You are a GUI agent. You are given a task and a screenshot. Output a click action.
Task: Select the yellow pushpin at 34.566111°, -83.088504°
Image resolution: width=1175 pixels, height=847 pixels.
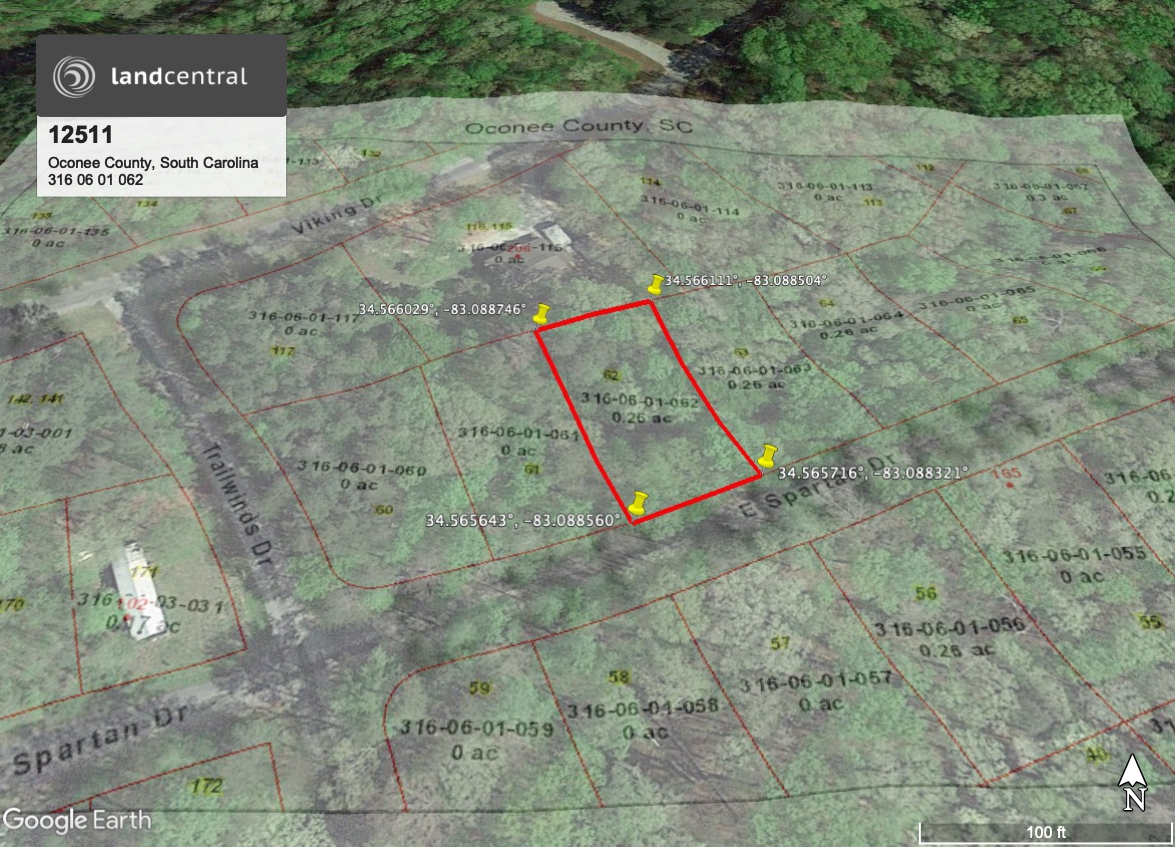click(x=655, y=284)
